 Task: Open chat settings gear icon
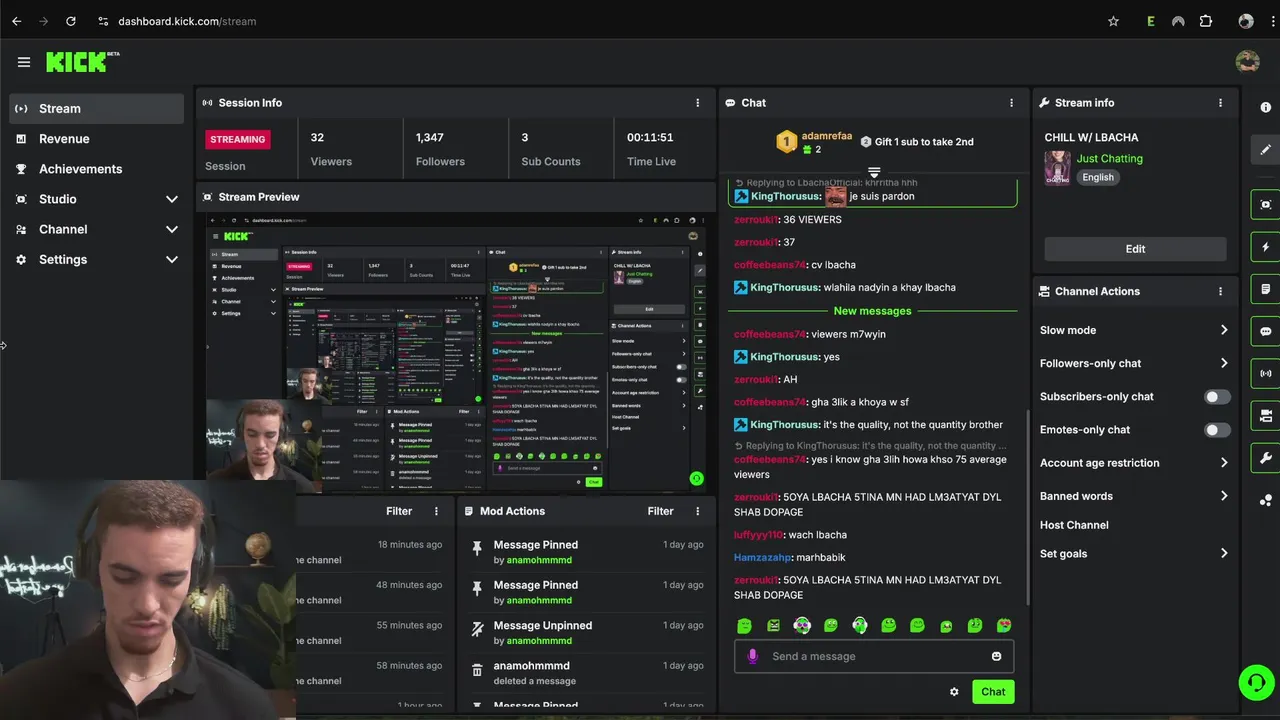coord(954,692)
